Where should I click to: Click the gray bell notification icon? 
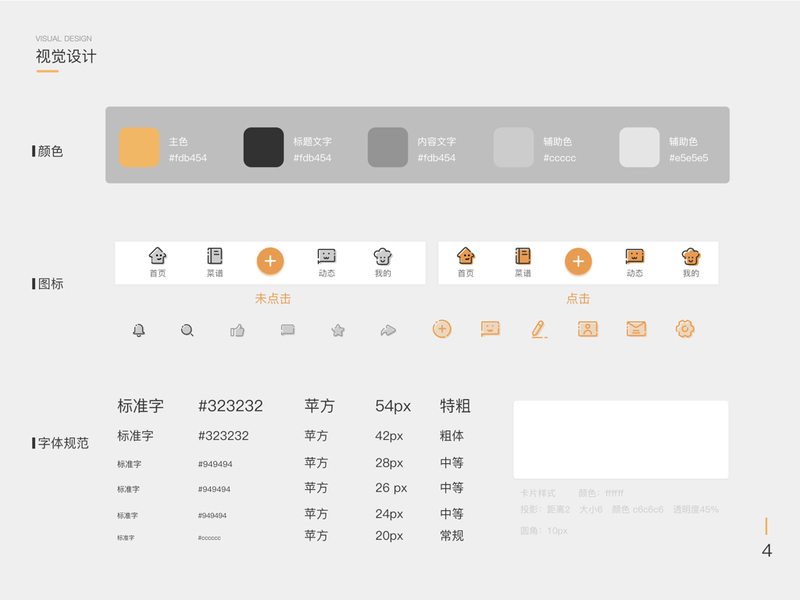click(x=139, y=330)
